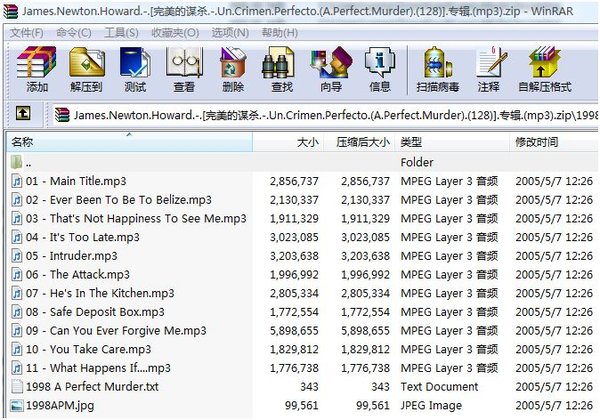
Task: Sort by the 修改时间 column header
Action: (554, 142)
